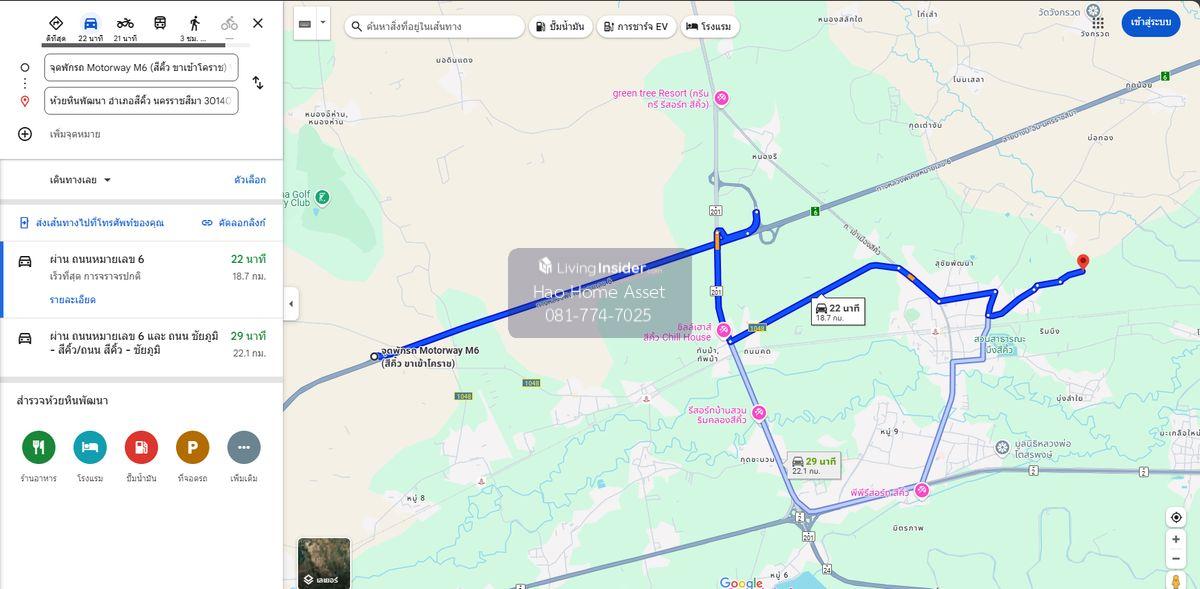Toggle the EV charging filter chip

635,27
